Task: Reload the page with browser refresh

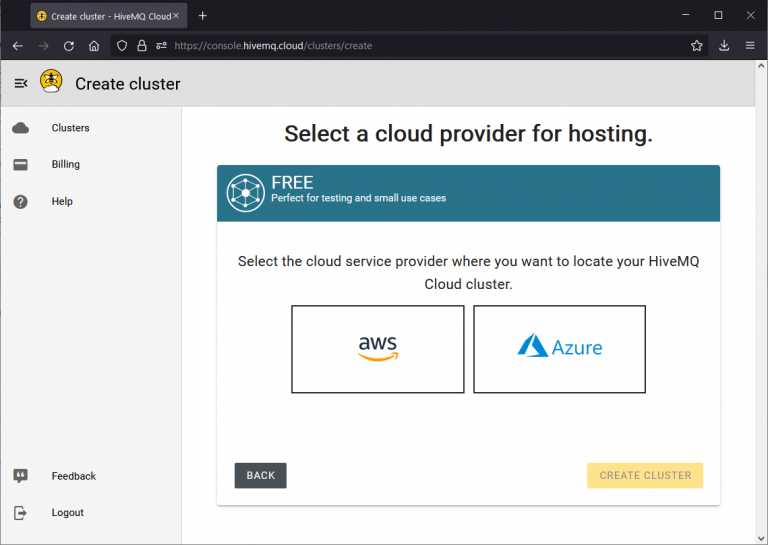Action: pos(69,46)
